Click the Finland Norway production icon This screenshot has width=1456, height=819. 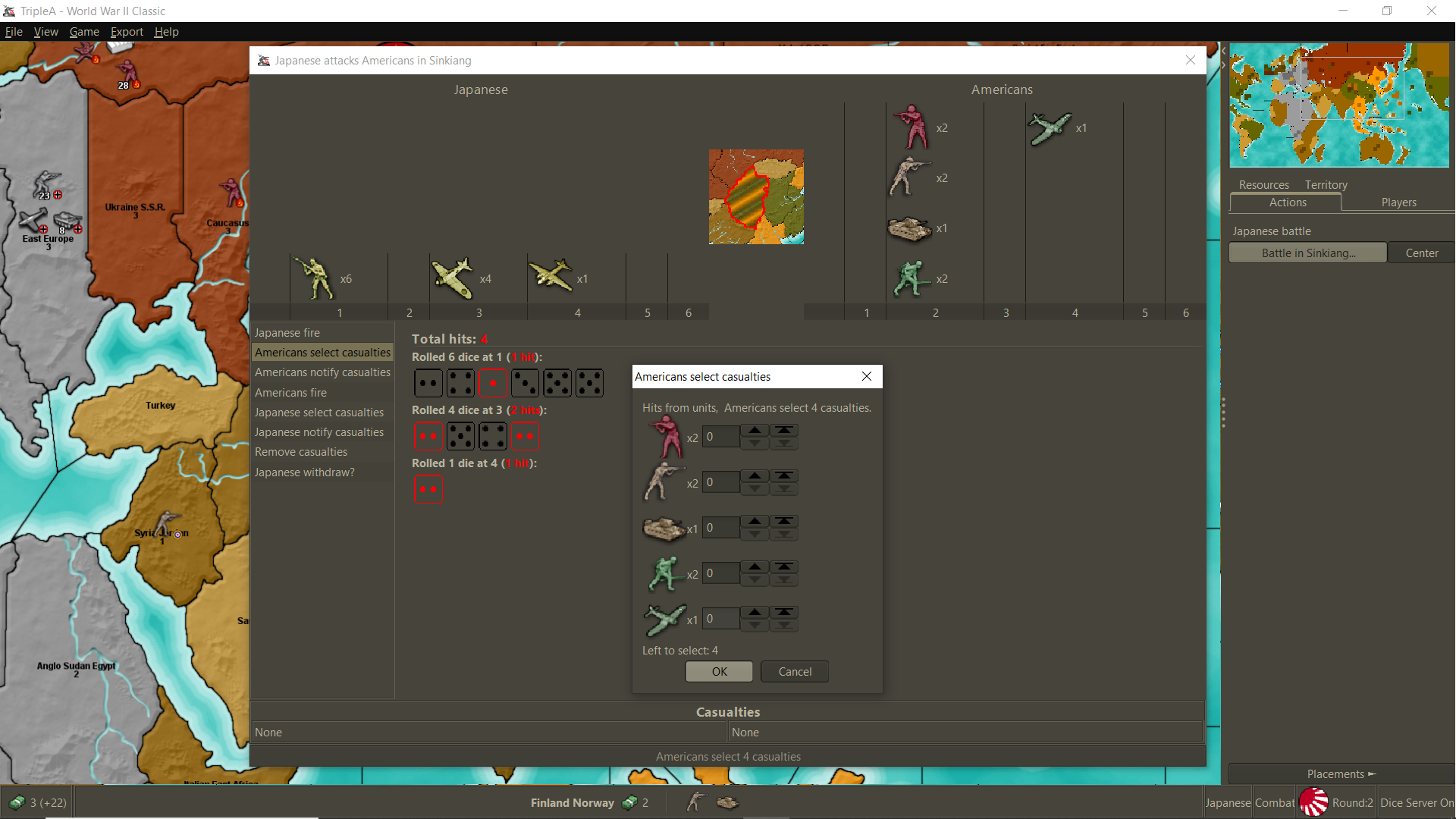tap(629, 802)
